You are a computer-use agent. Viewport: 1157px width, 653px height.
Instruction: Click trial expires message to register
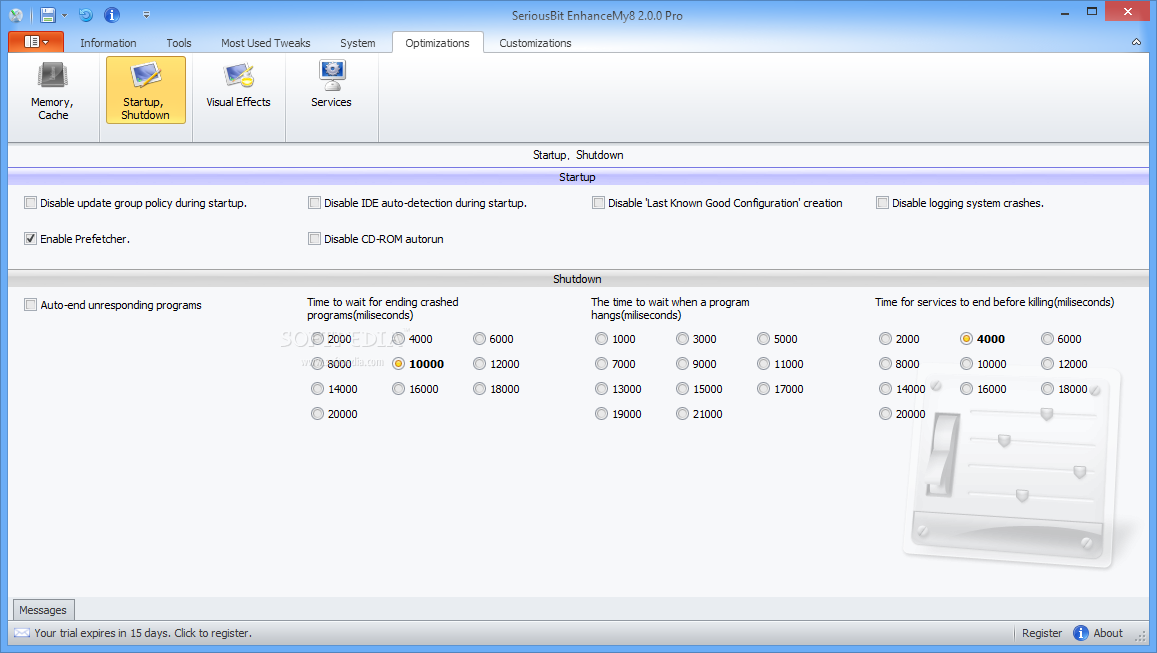143,633
